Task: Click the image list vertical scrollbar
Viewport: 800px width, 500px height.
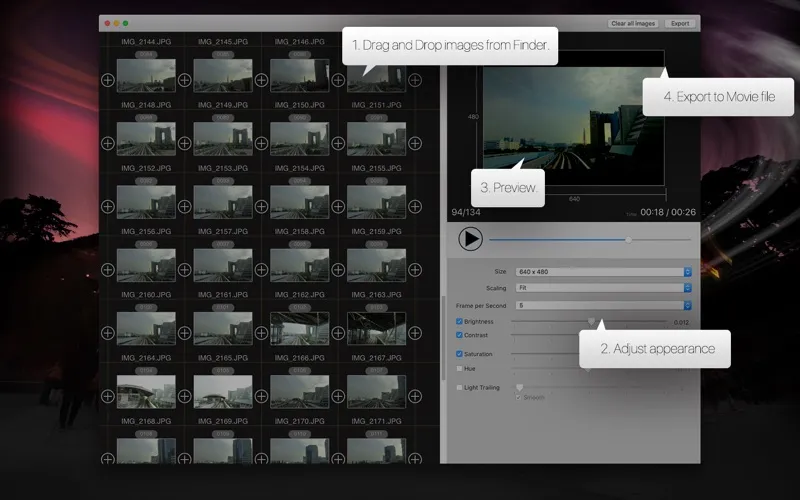Action: pos(443,337)
